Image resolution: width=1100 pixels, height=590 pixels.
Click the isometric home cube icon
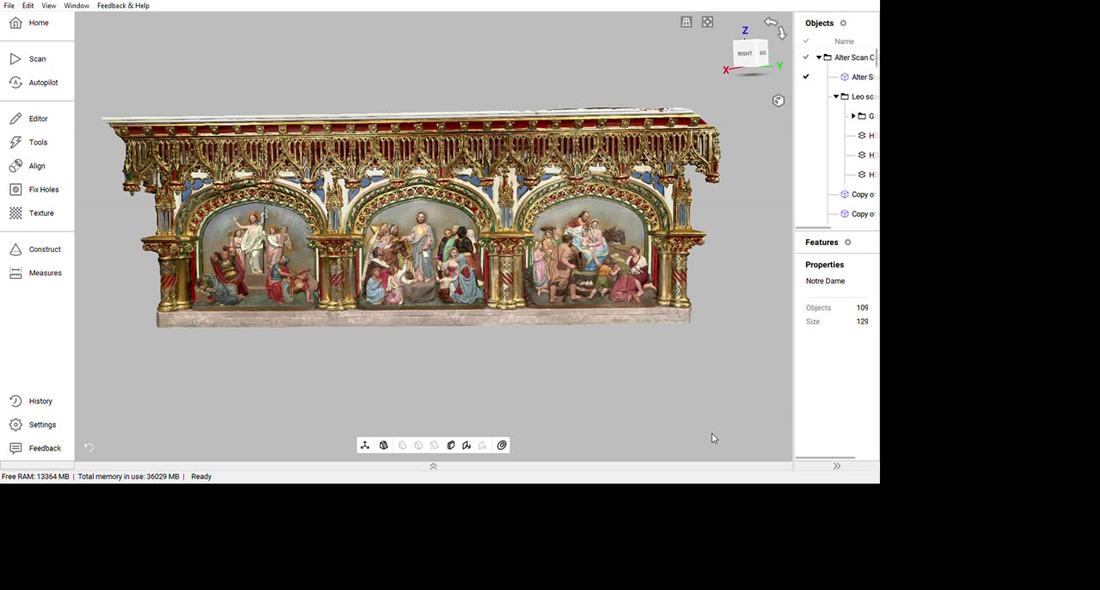778,101
